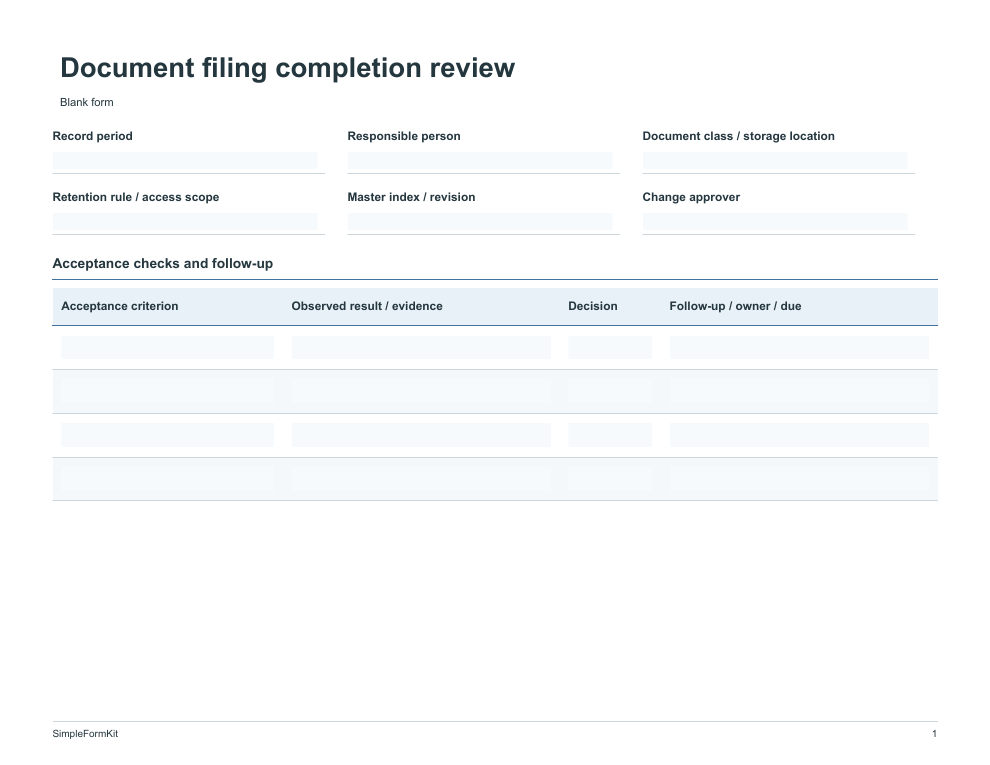The image size is (990, 765).
Task: Click the 'Observed result / evidence' column header
Action: point(367,306)
